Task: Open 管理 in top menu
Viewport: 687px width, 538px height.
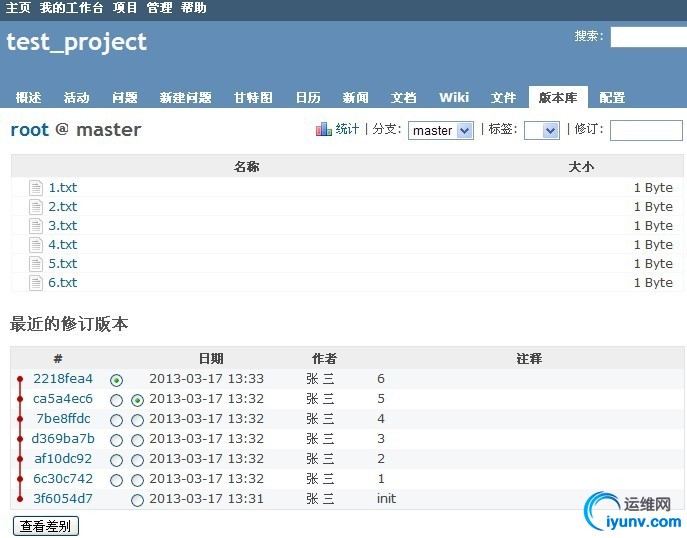Action: [x=159, y=7]
